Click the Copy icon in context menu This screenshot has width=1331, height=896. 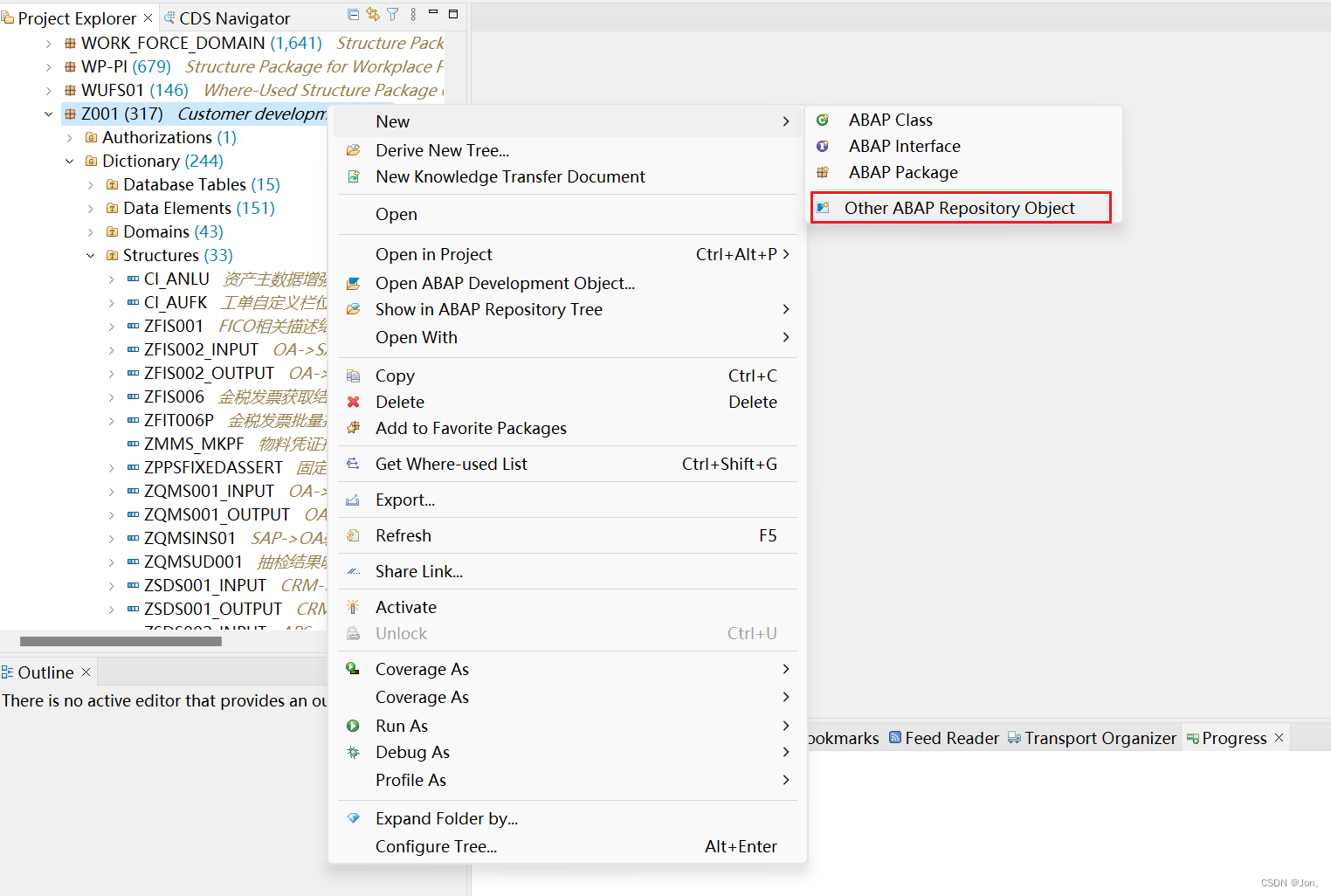click(354, 376)
